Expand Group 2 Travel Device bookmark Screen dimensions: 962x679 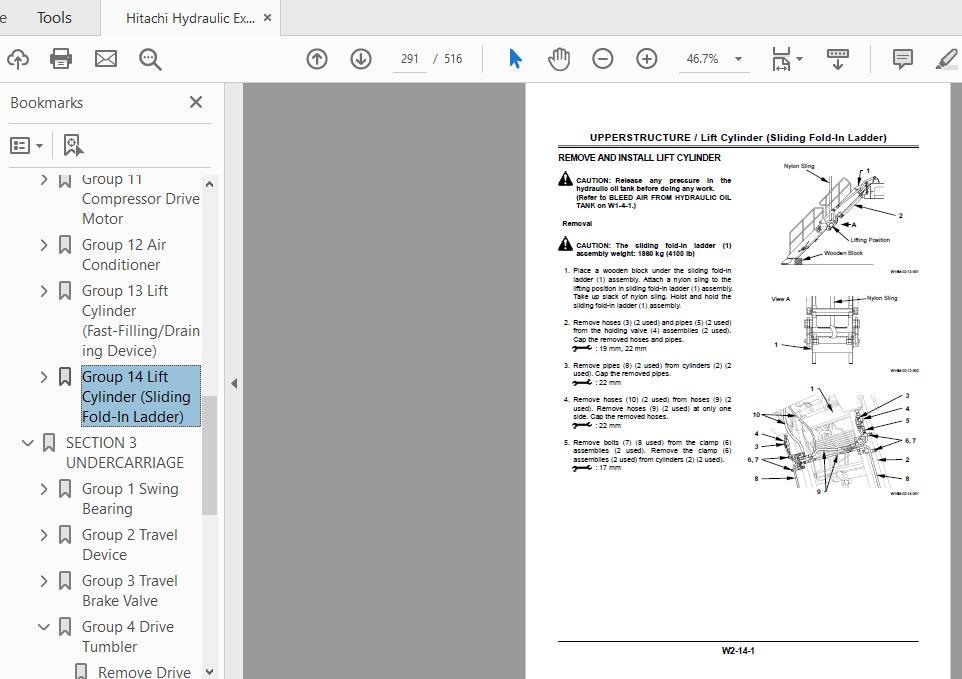pos(44,535)
